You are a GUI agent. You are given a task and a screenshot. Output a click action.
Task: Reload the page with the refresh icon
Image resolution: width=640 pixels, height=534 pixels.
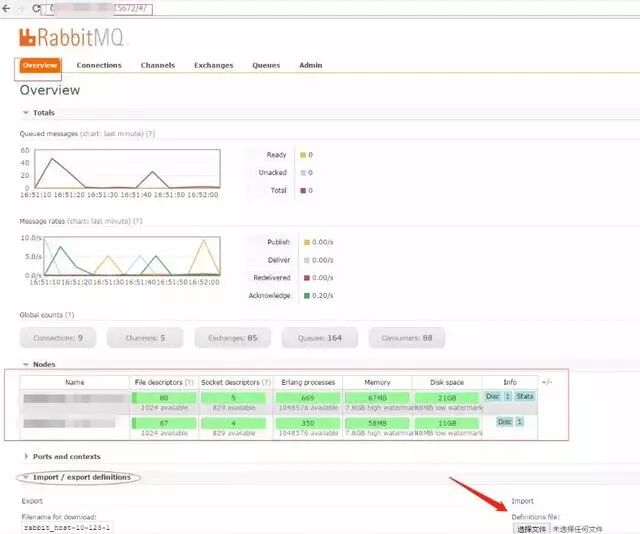pyautogui.click(x=36, y=9)
